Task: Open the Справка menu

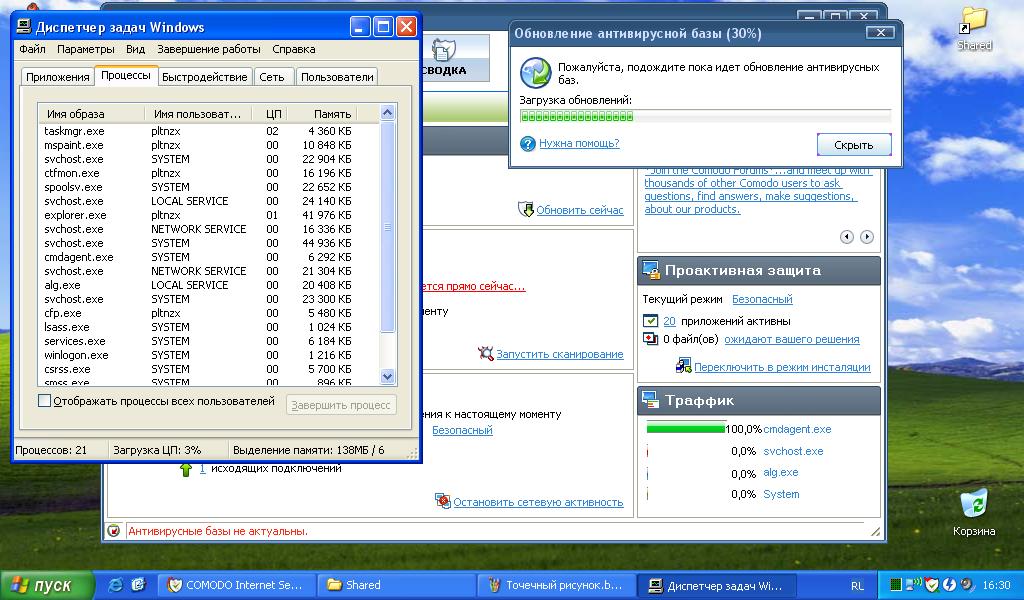Action: [294, 49]
